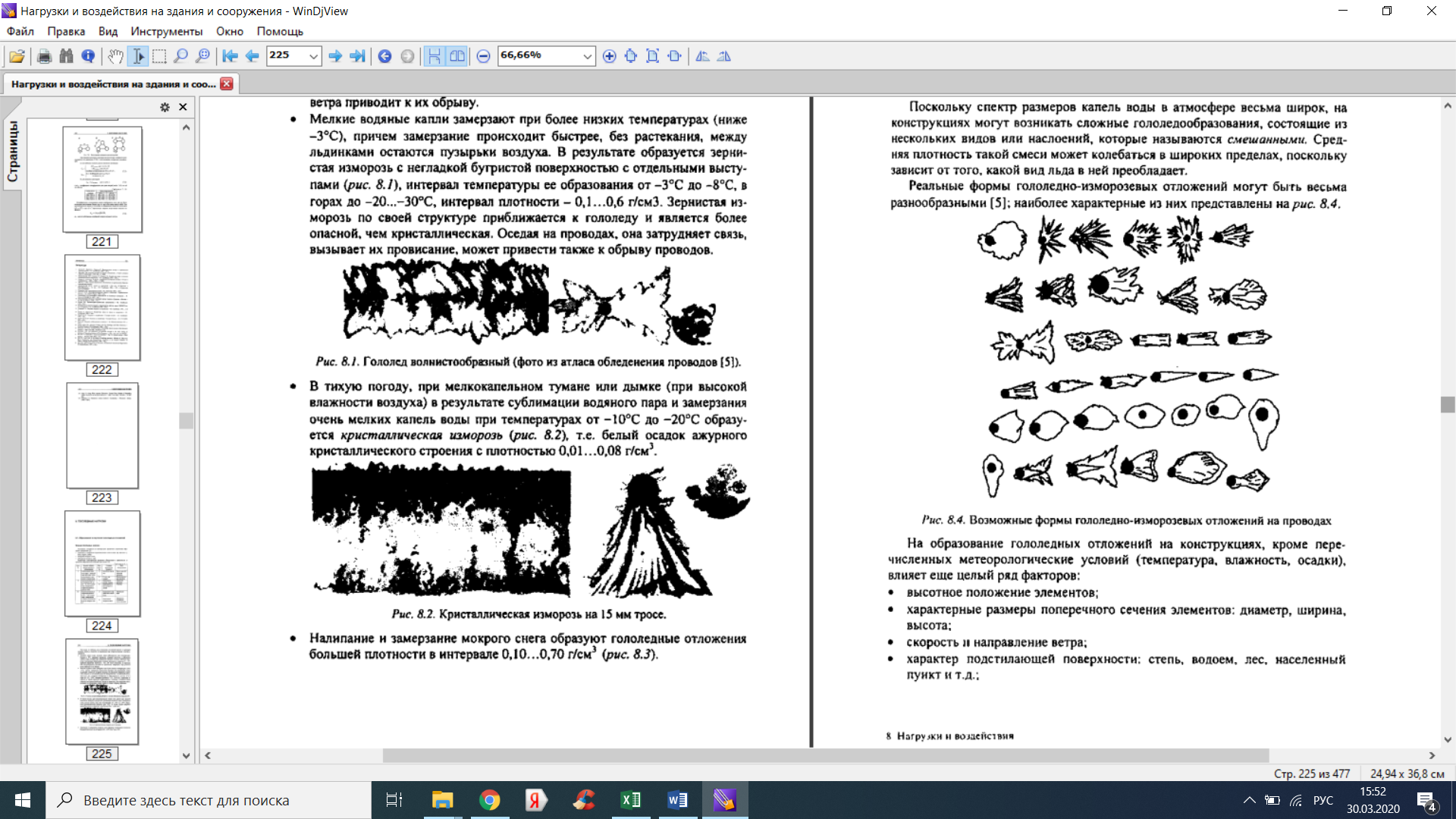Screen dimensions: 1456x819
Task: Open the Правка menu
Action: coord(66,31)
